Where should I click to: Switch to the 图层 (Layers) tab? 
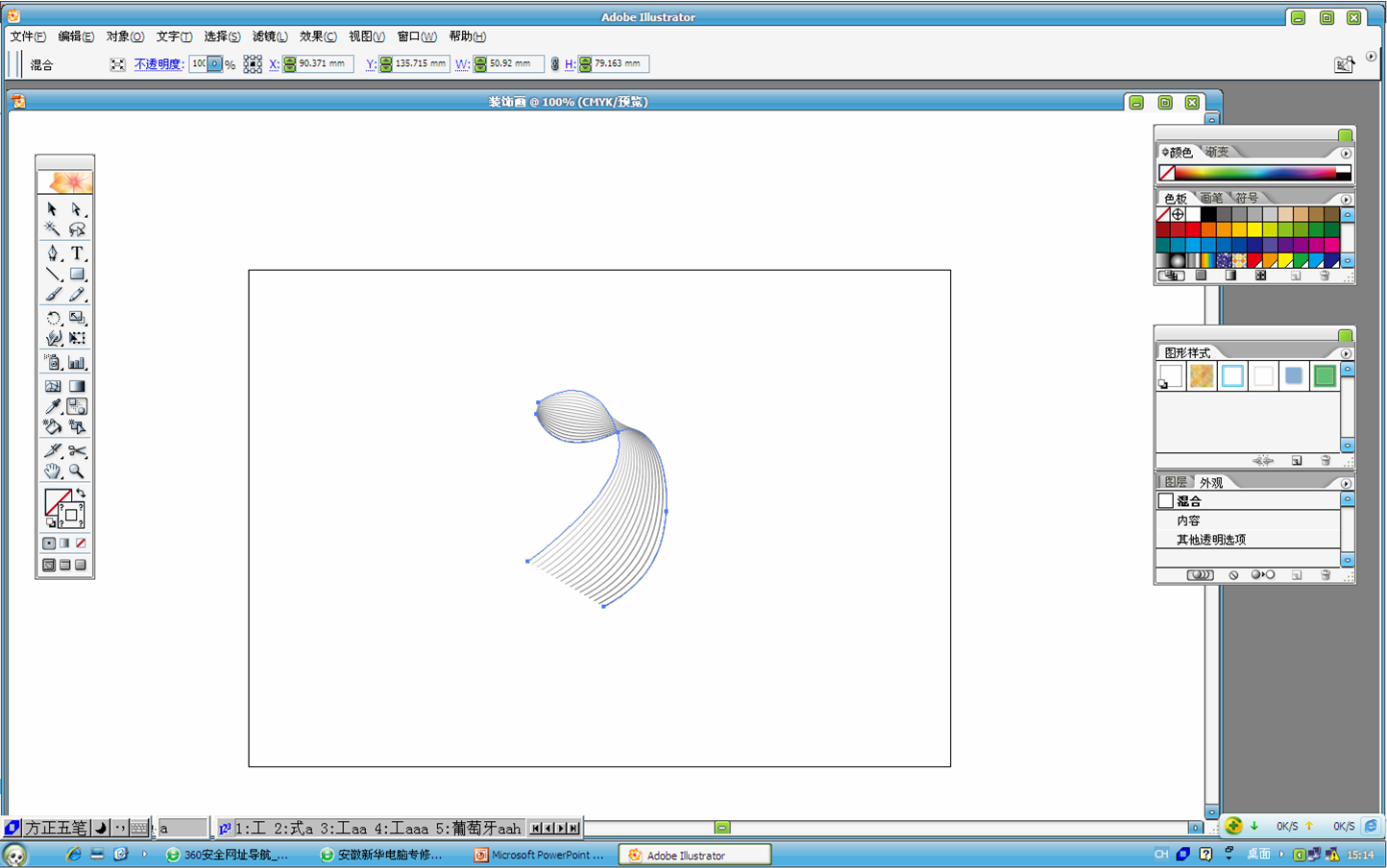[1175, 482]
